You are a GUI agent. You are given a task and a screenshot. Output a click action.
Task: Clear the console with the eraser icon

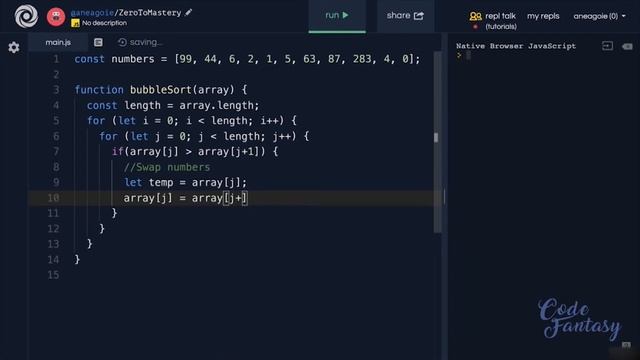[x=627, y=47]
